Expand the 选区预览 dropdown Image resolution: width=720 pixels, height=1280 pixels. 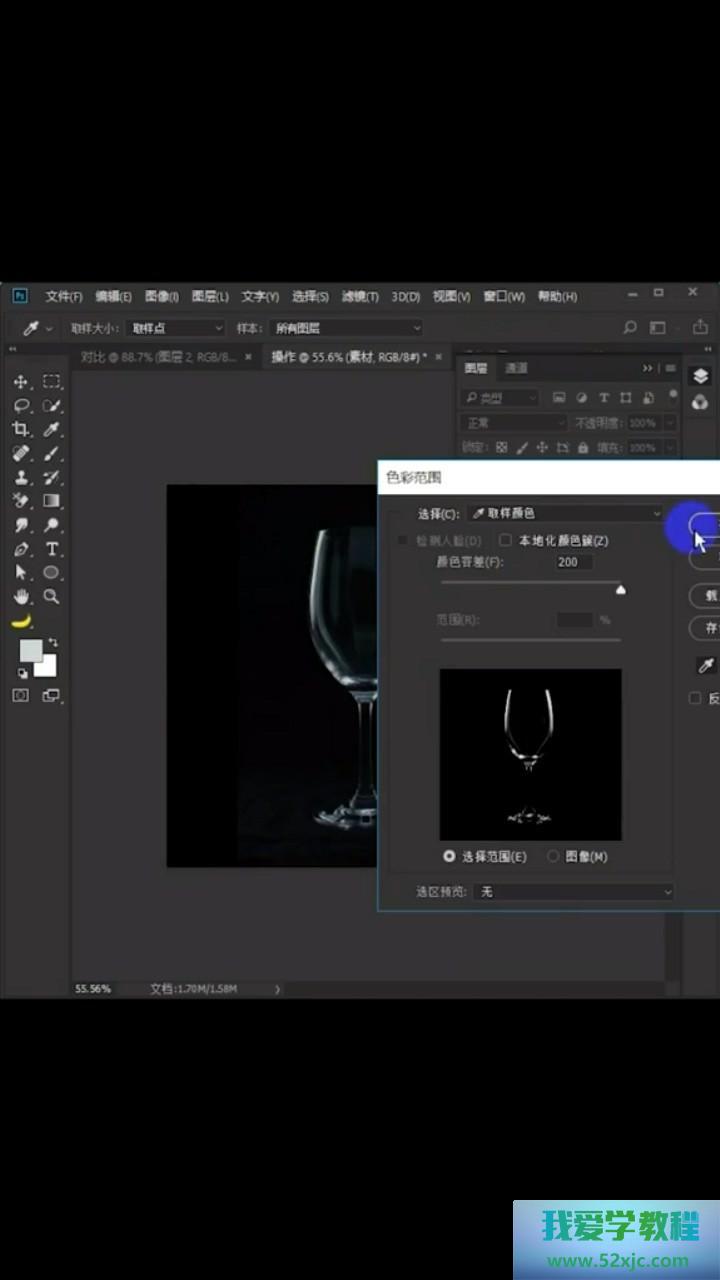574,892
